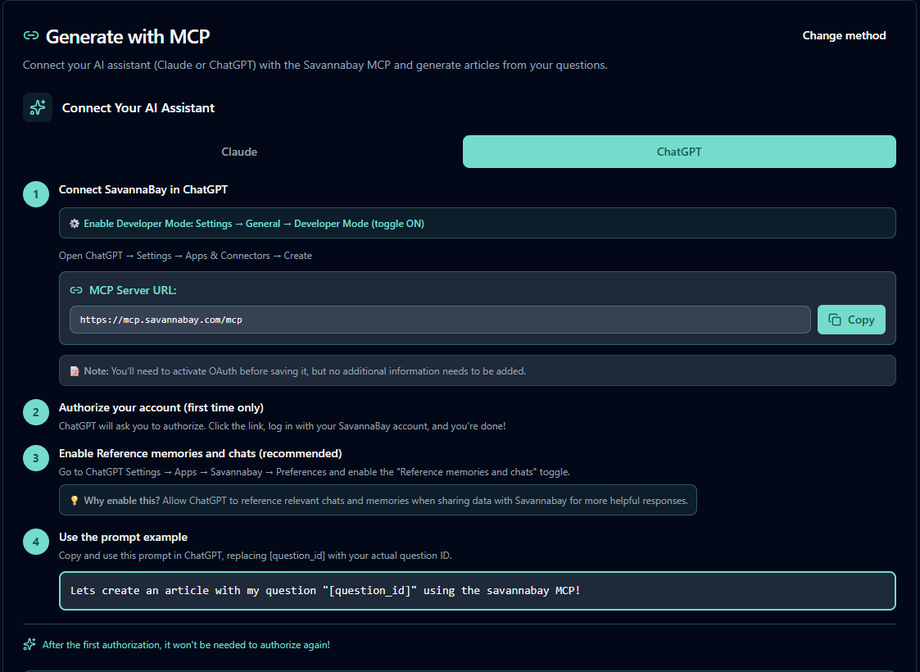Click Enable Reference memories and chats heading
This screenshot has height=672, width=920.
point(200,453)
